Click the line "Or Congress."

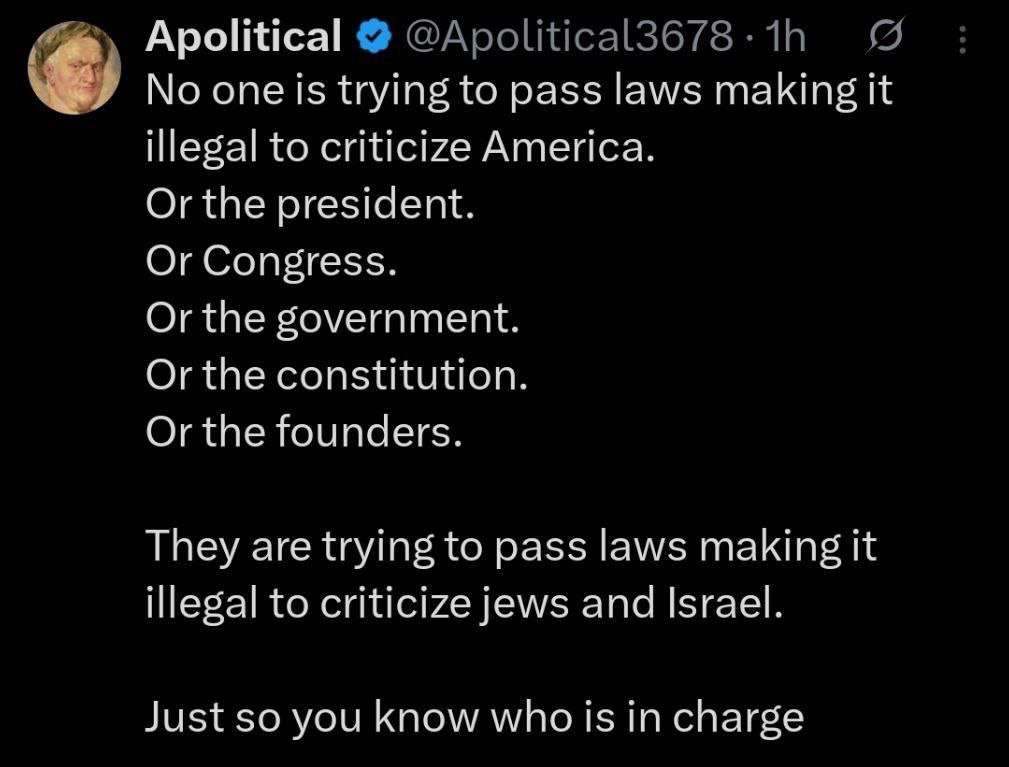[271, 261]
